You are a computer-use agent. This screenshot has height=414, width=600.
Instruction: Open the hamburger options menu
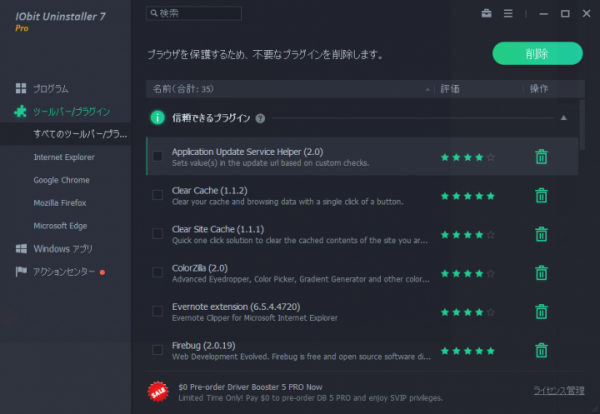(x=508, y=13)
